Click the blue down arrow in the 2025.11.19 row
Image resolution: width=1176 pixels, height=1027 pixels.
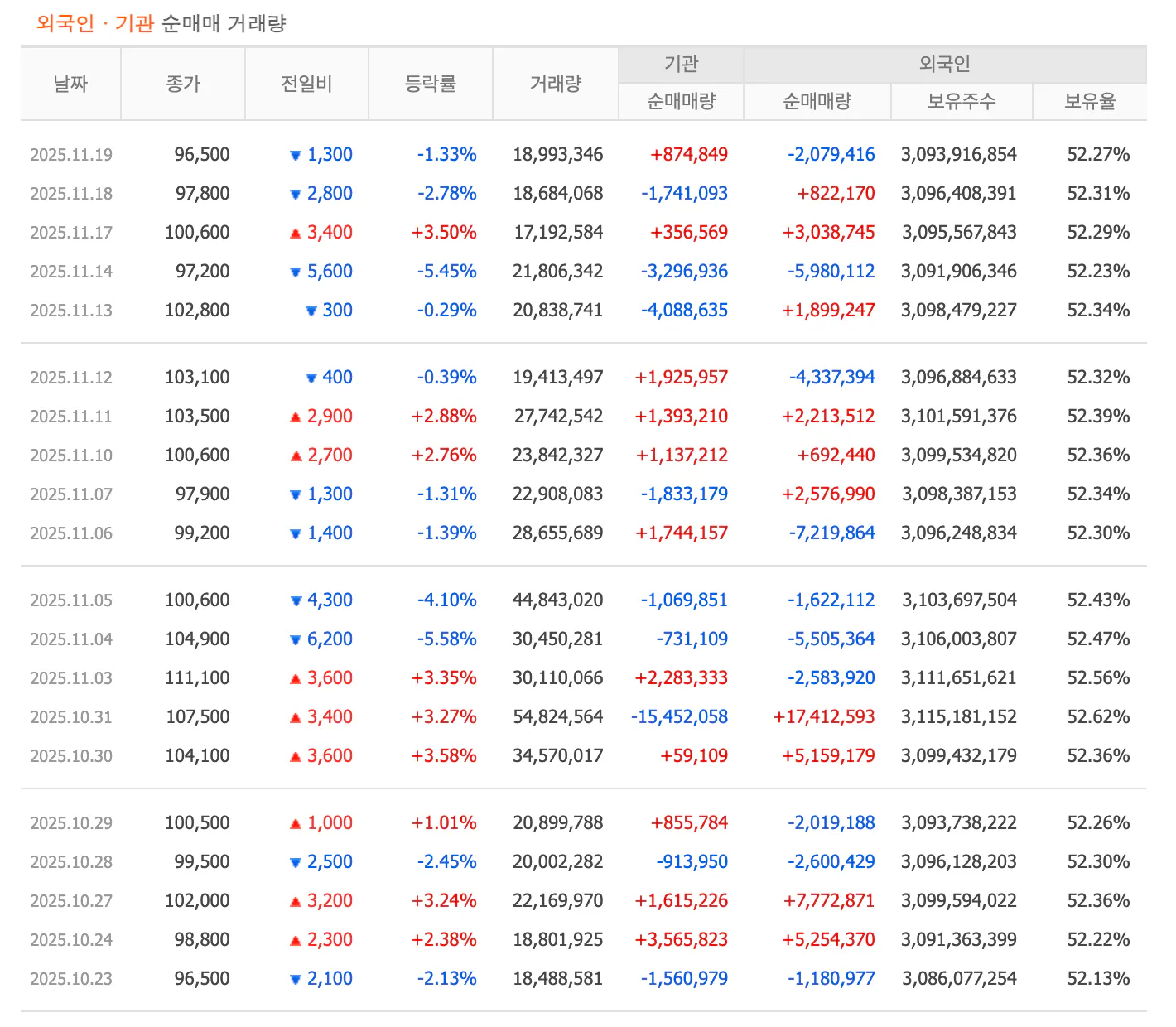(x=295, y=156)
